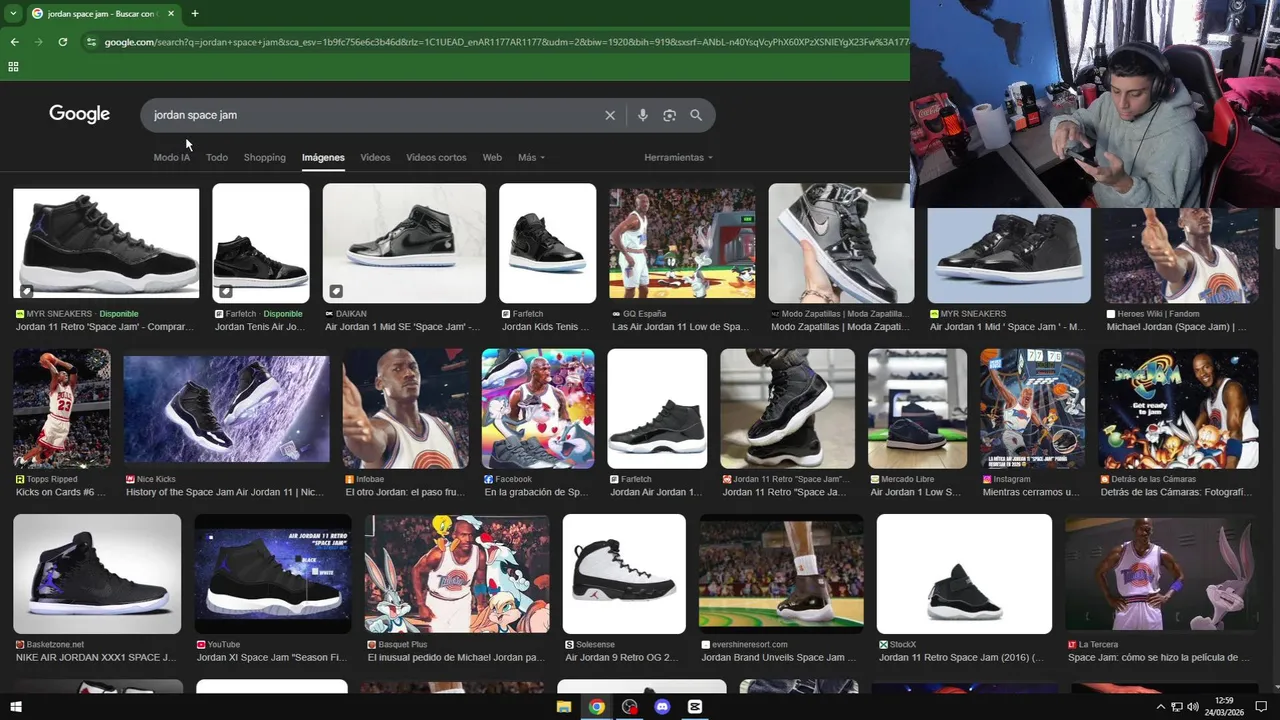Open File Explorer from the taskbar
Image resolution: width=1280 pixels, height=720 pixels.
564,707
